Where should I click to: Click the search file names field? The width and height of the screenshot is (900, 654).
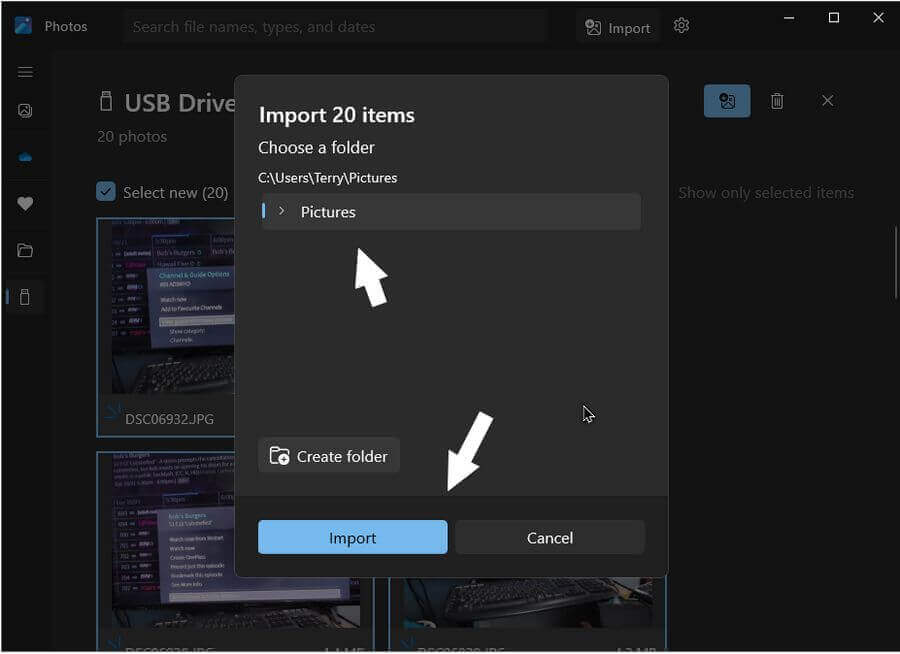[335, 27]
